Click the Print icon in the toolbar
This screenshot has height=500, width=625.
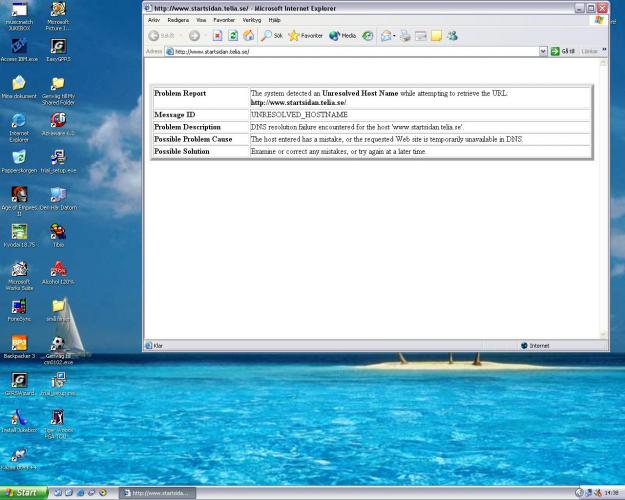click(x=405, y=35)
